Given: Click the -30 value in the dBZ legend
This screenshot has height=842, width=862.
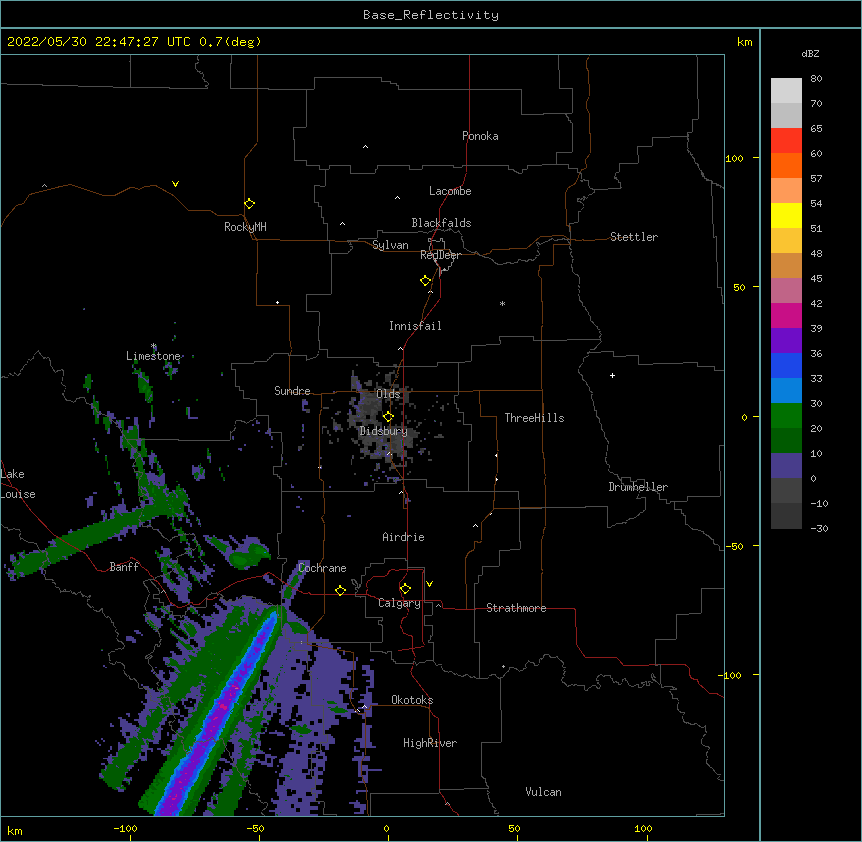Looking at the screenshot, I should (x=819, y=528).
